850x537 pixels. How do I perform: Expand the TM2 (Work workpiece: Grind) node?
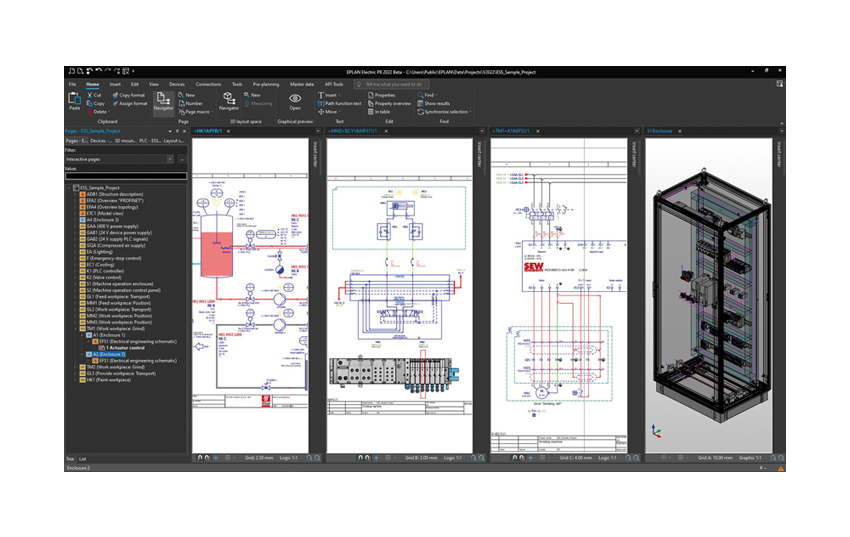coord(75,367)
